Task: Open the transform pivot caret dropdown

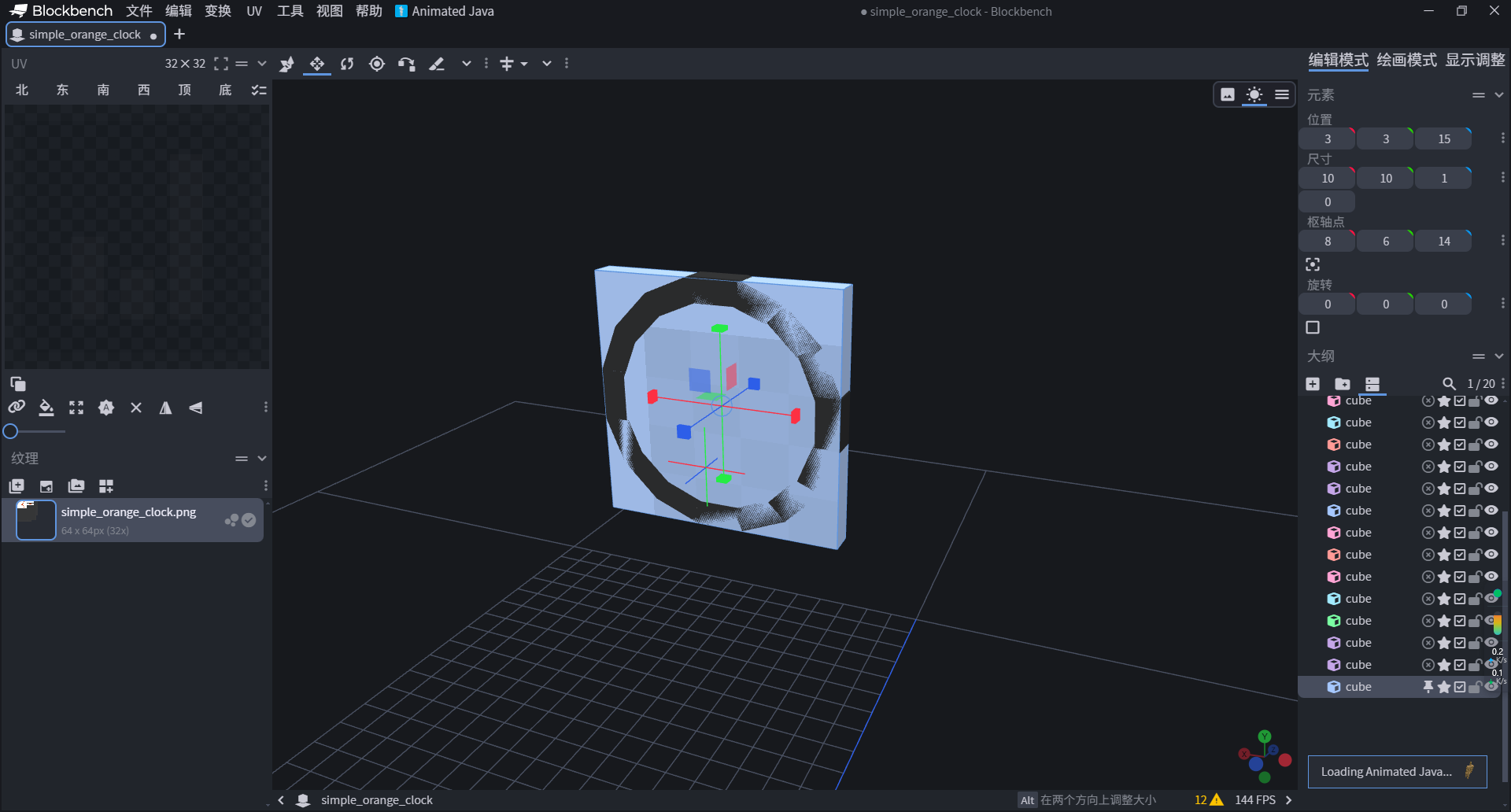Action: pos(524,64)
